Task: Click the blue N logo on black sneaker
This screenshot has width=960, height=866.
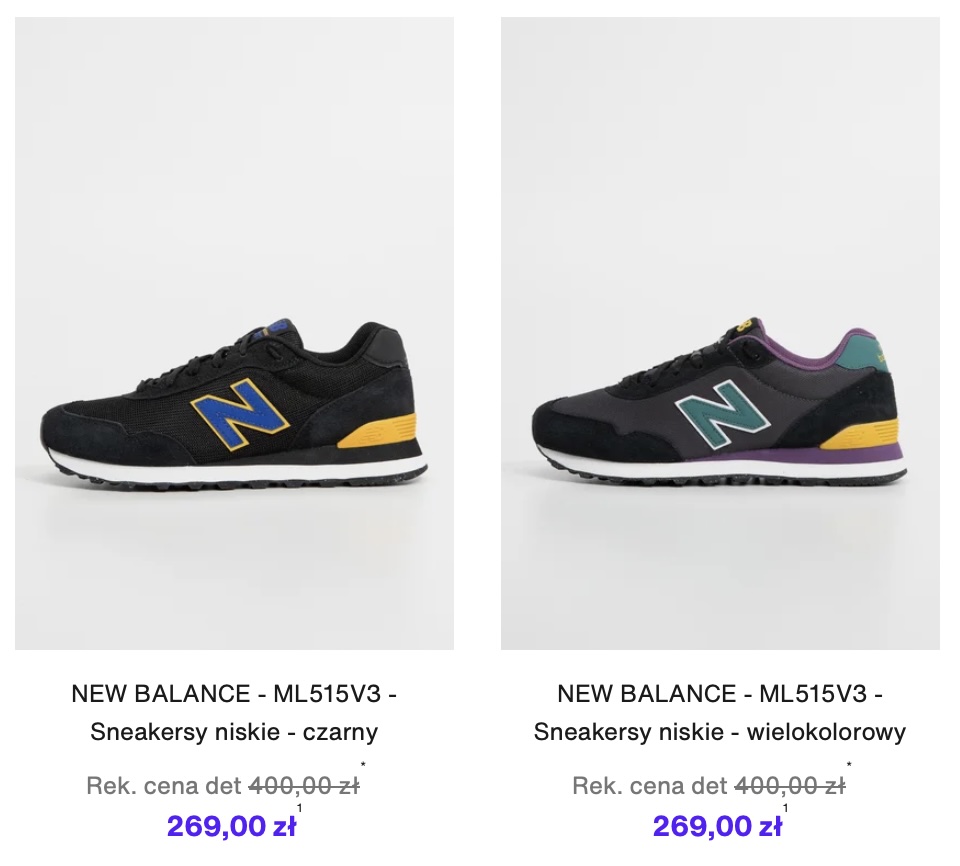Action: click(x=240, y=418)
